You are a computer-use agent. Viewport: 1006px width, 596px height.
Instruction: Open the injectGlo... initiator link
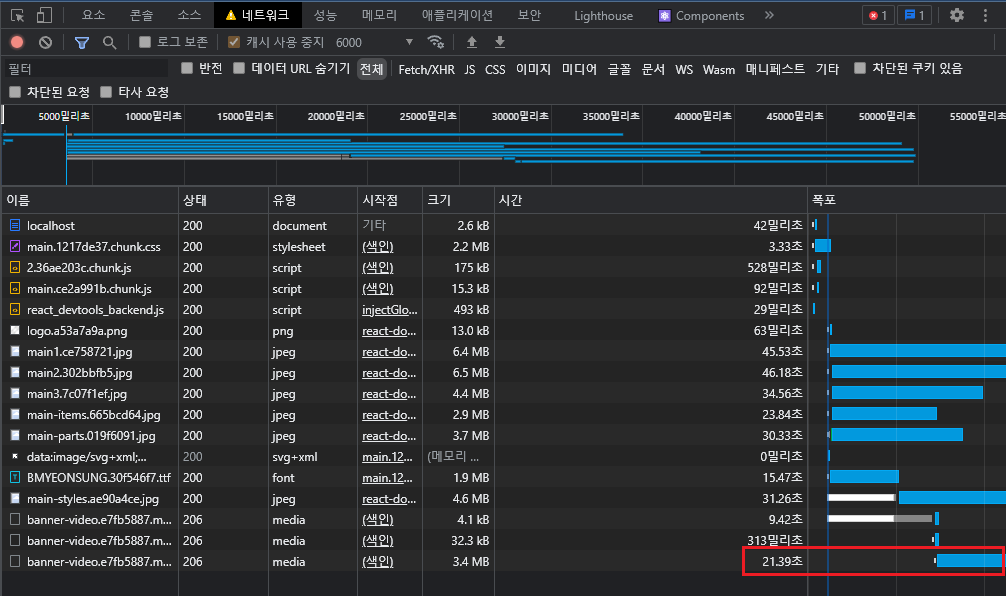(x=389, y=310)
